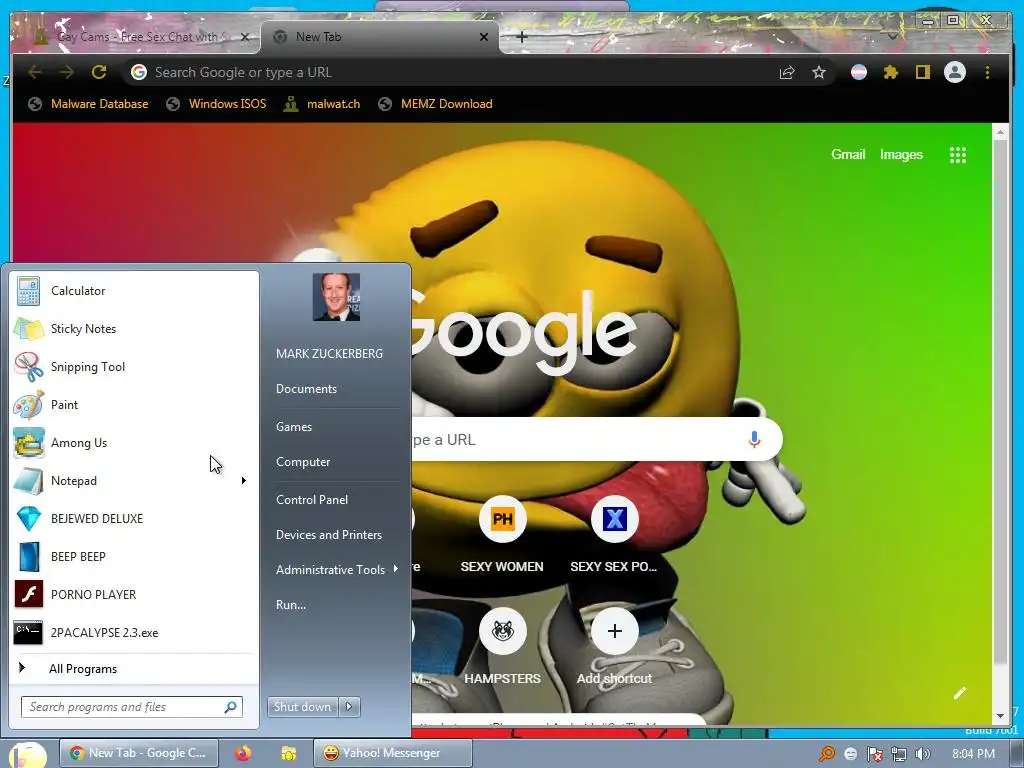The height and width of the screenshot is (768, 1024).
Task: Expand the Administrative Tools submenu
Action: (336, 569)
